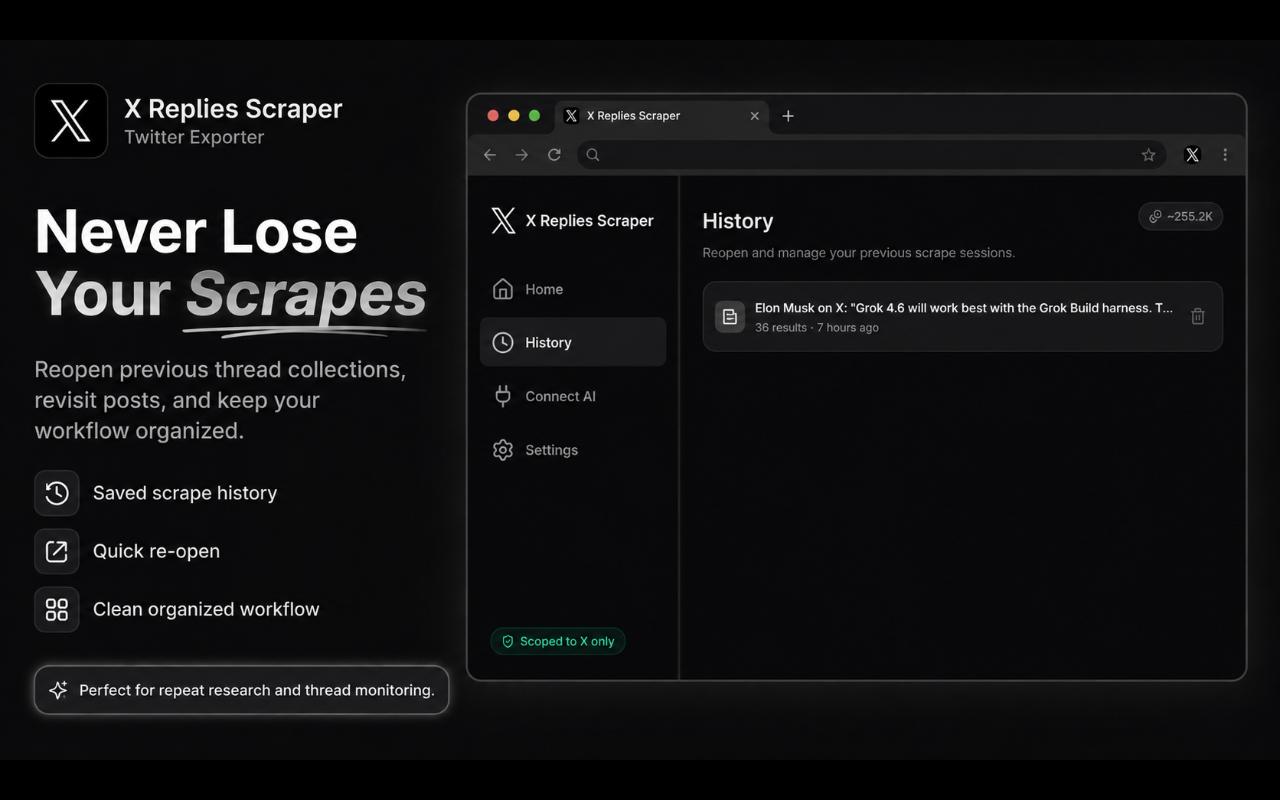Click X logo in sidebar header
The height and width of the screenshot is (800, 1280).
tap(503, 220)
